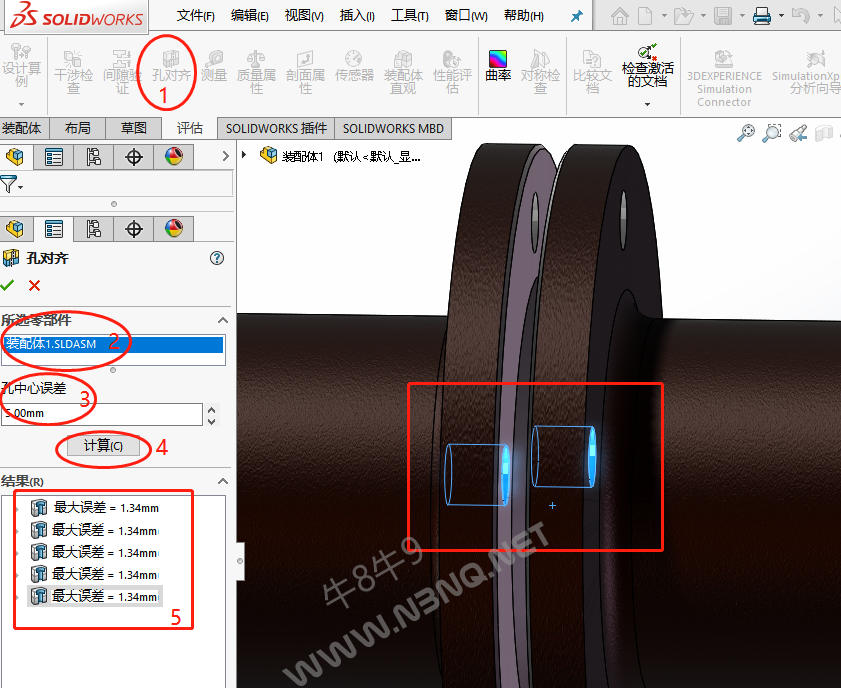The image size is (841, 688).
Task: Click the 5.00mm hole center tolerance field
Action: 100,413
